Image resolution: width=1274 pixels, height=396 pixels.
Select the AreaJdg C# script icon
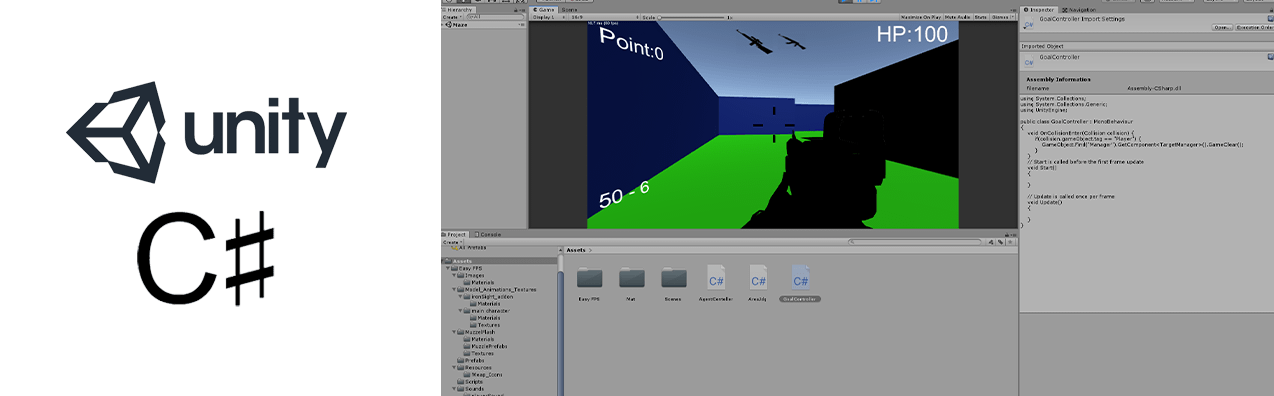pos(758,278)
